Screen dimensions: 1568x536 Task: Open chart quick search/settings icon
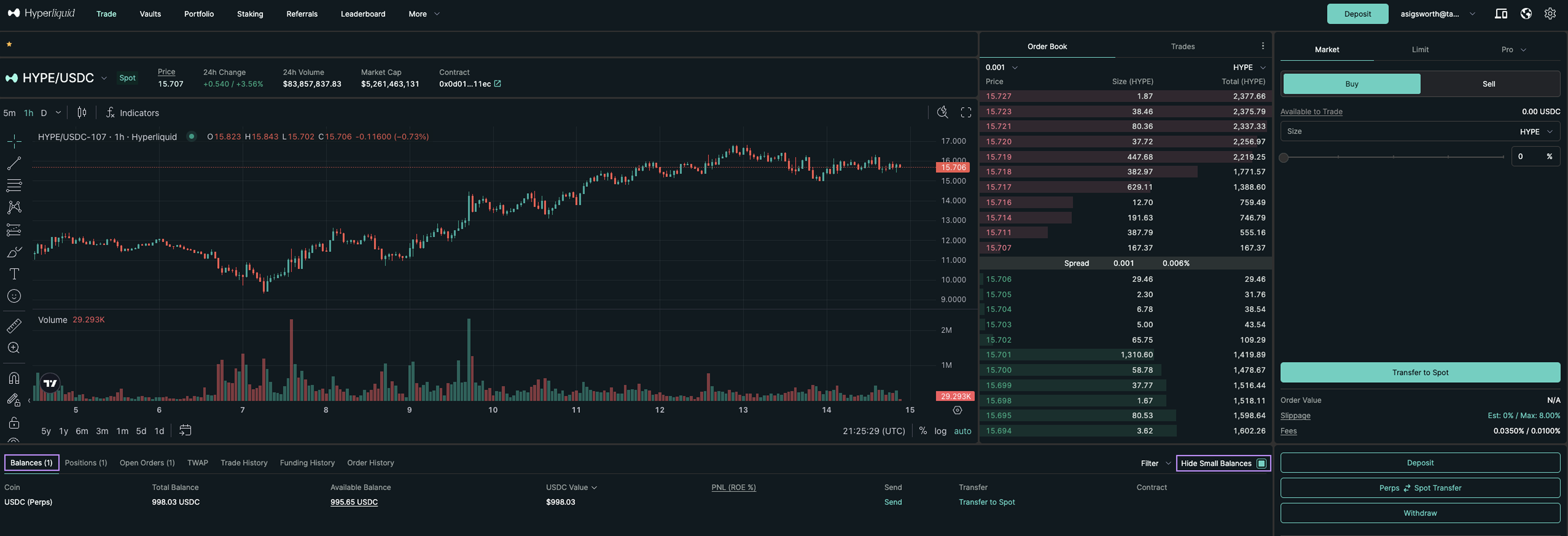942,112
